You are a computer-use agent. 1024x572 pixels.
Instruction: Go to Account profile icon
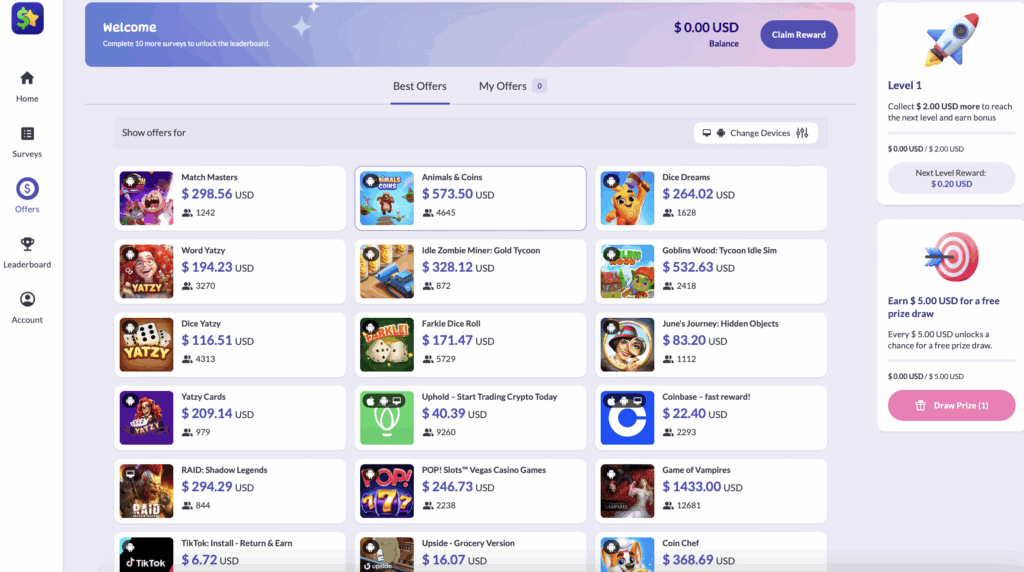coord(27,299)
